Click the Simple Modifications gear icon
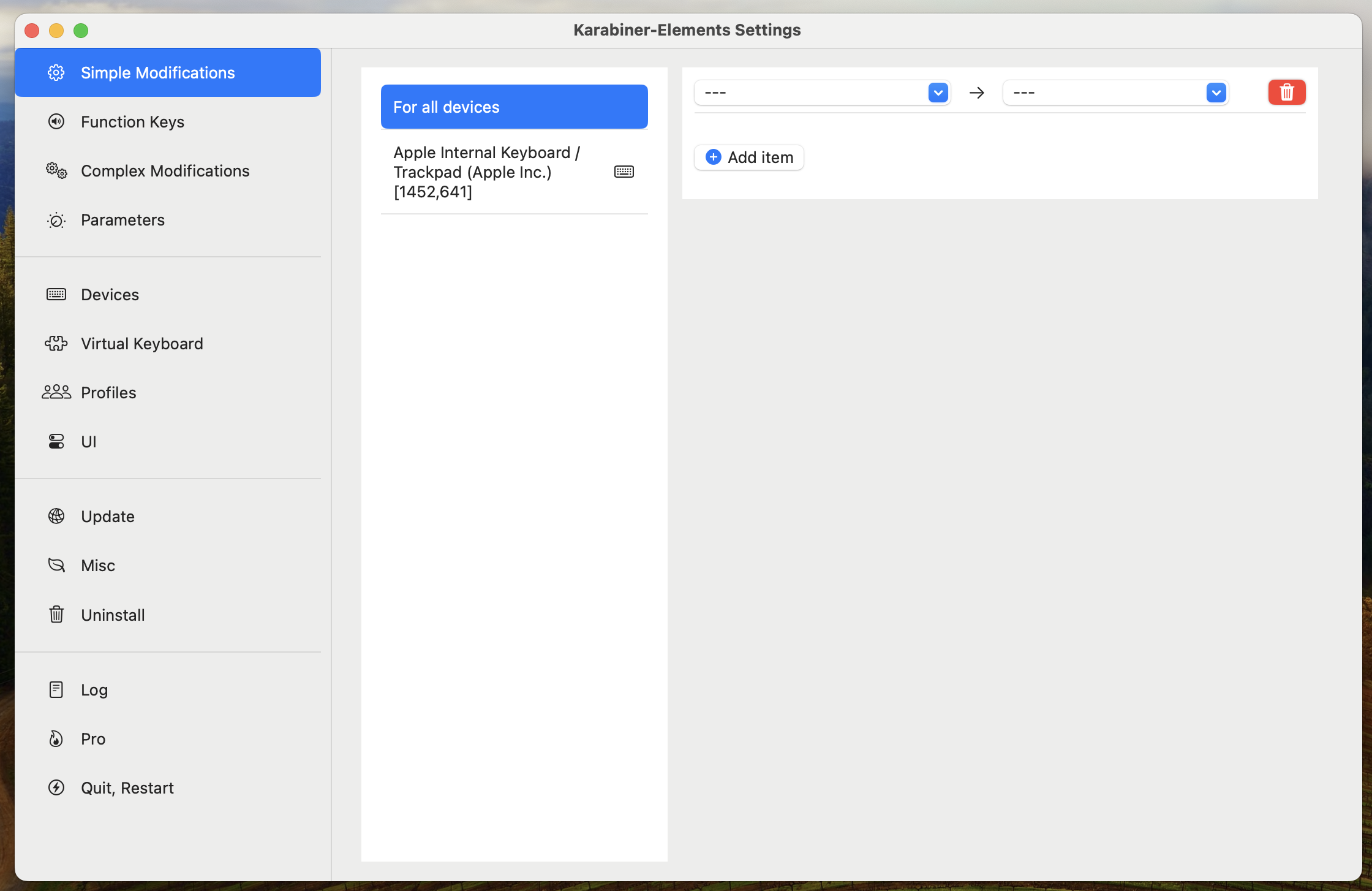Image resolution: width=1372 pixels, height=891 pixels. point(56,72)
